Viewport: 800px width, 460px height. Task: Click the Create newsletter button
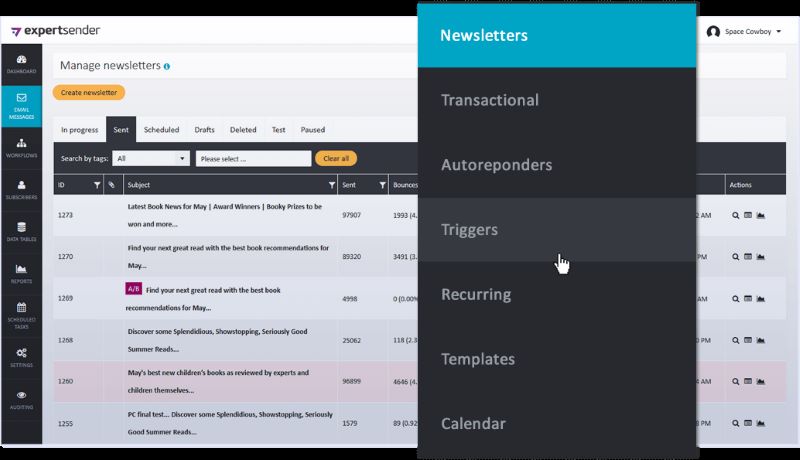pos(89,92)
